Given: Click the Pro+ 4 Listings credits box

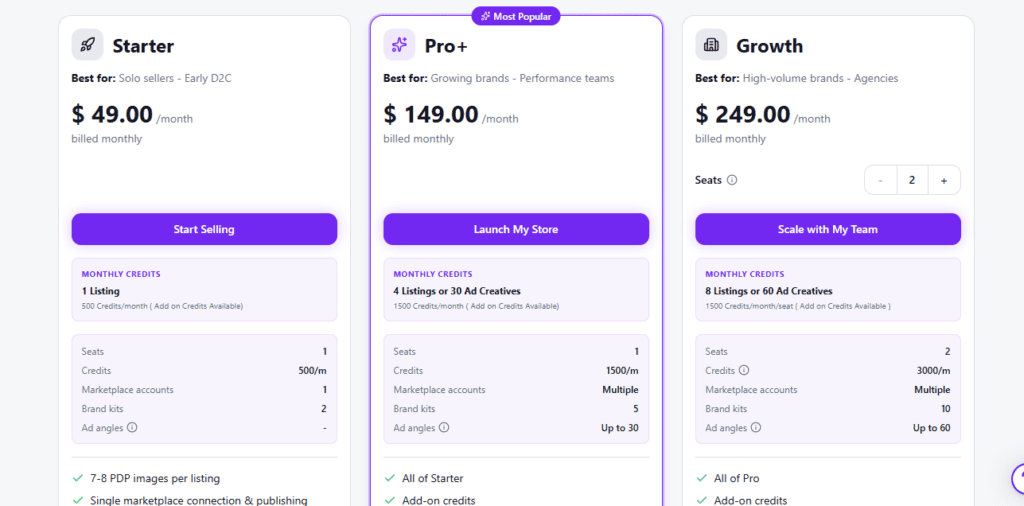Looking at the screenshot, I should click(x=516, y=290).
